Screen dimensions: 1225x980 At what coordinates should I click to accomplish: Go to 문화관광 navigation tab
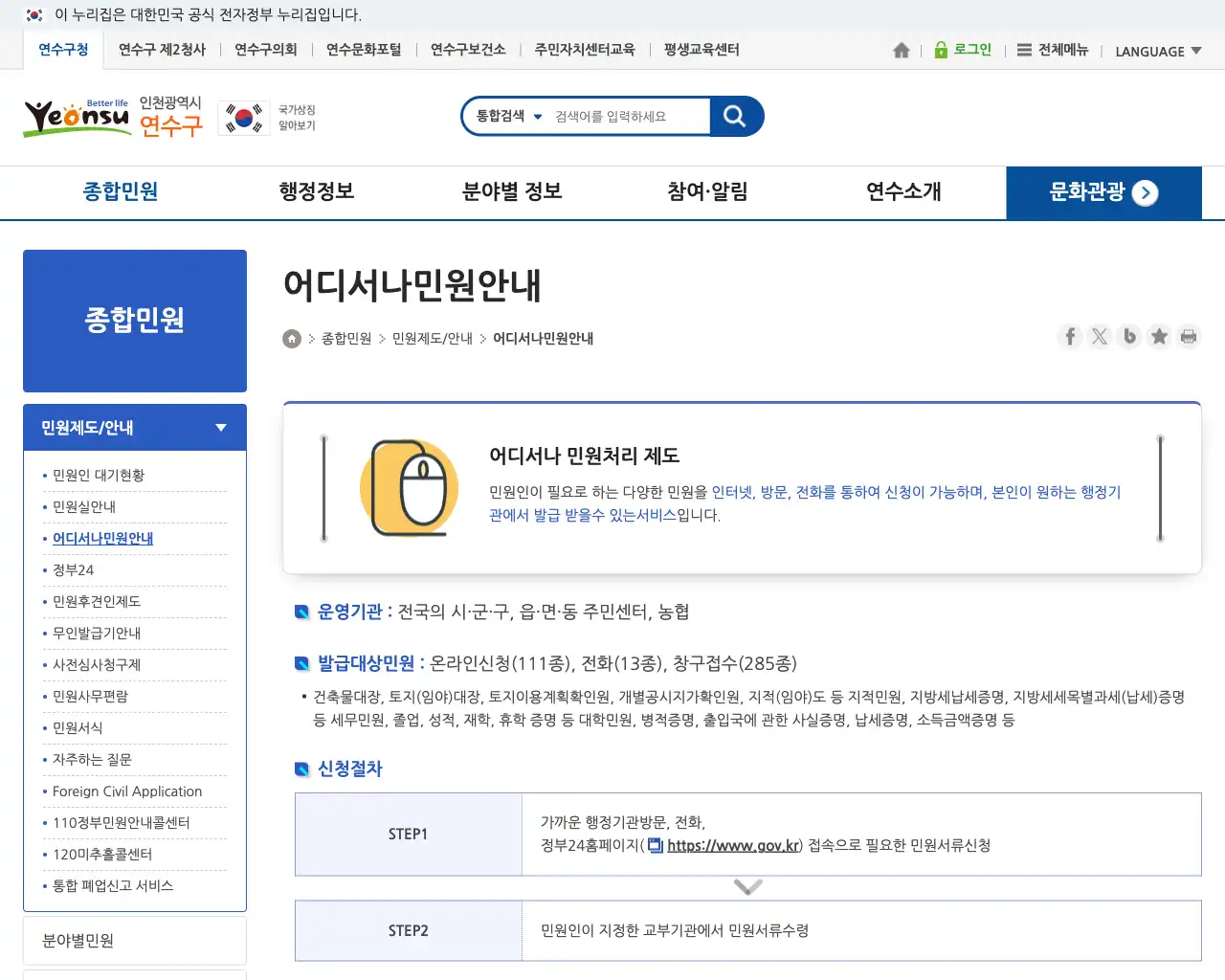1103,192
